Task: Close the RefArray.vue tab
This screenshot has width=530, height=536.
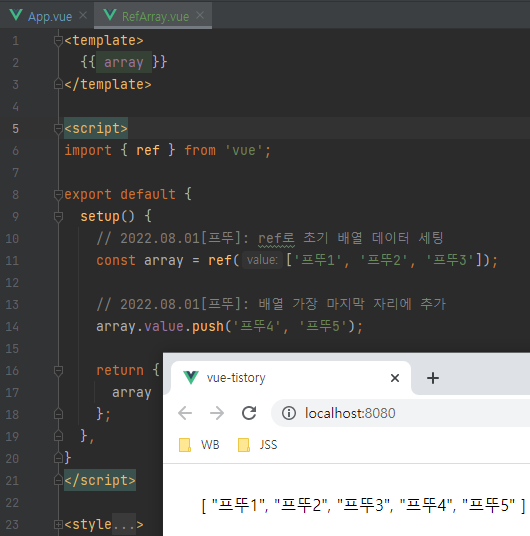Action: 200,15
